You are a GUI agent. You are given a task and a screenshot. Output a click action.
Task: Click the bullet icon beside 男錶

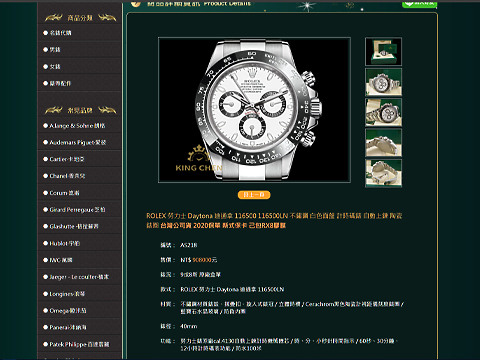(46, 50)
